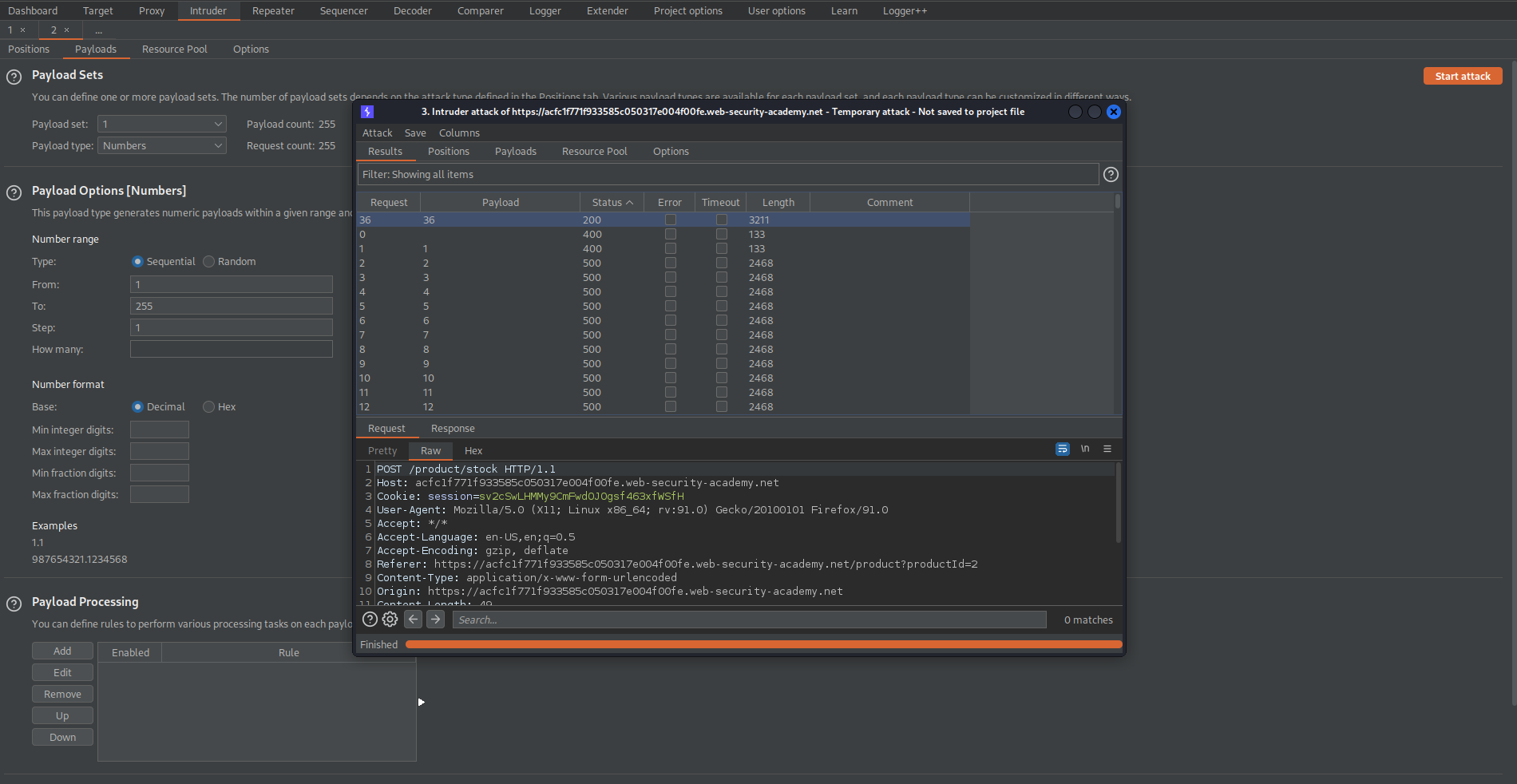The image size is (1517, 784).
Task: Open search settings gear icon
Action: pyautogui.click(x=390, y=620)
